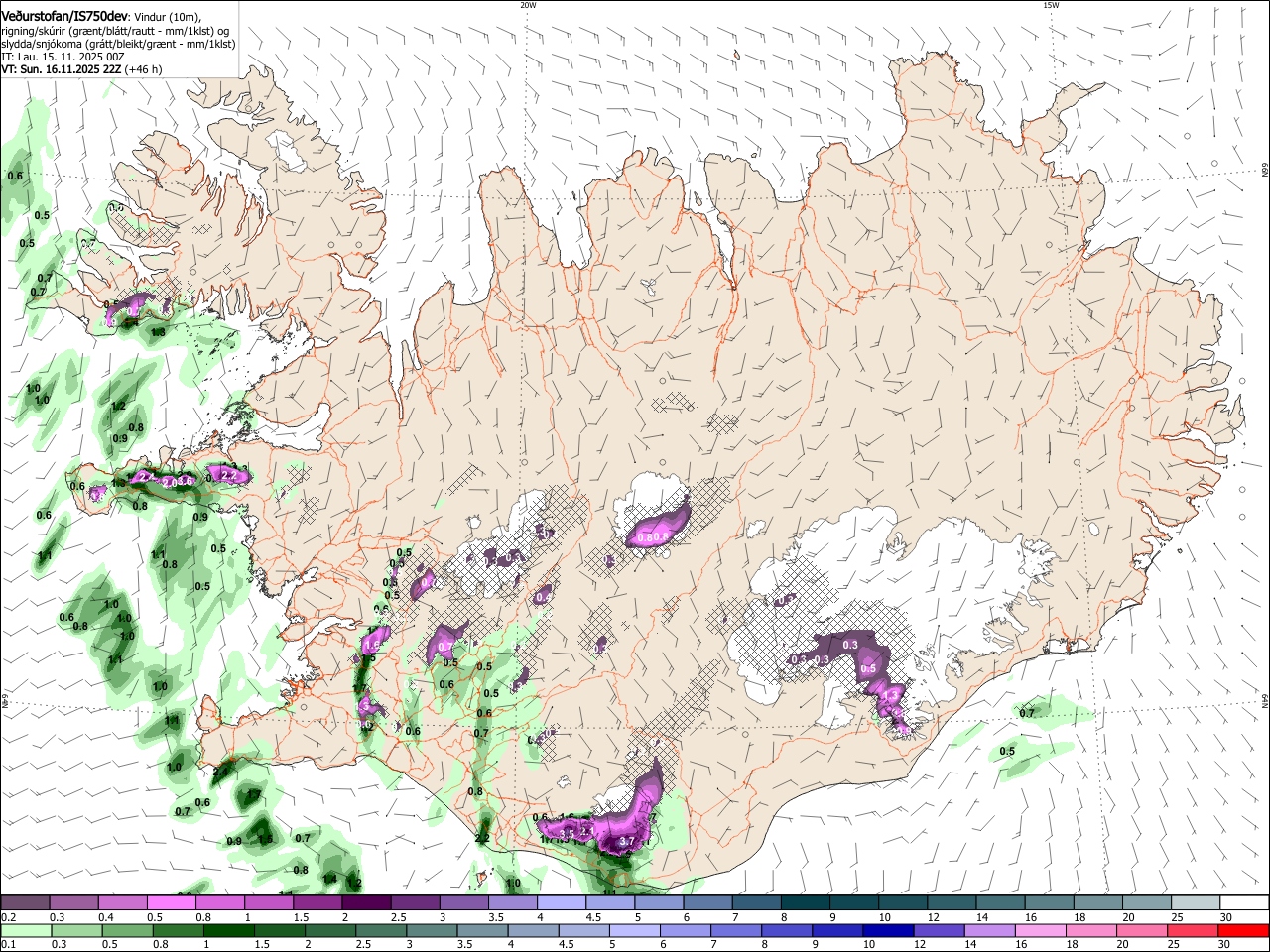This screenshot has height=952, width=1270.
Task: Click the '(+46 h)' forecast offset text
Action: [x=144, y=69]
